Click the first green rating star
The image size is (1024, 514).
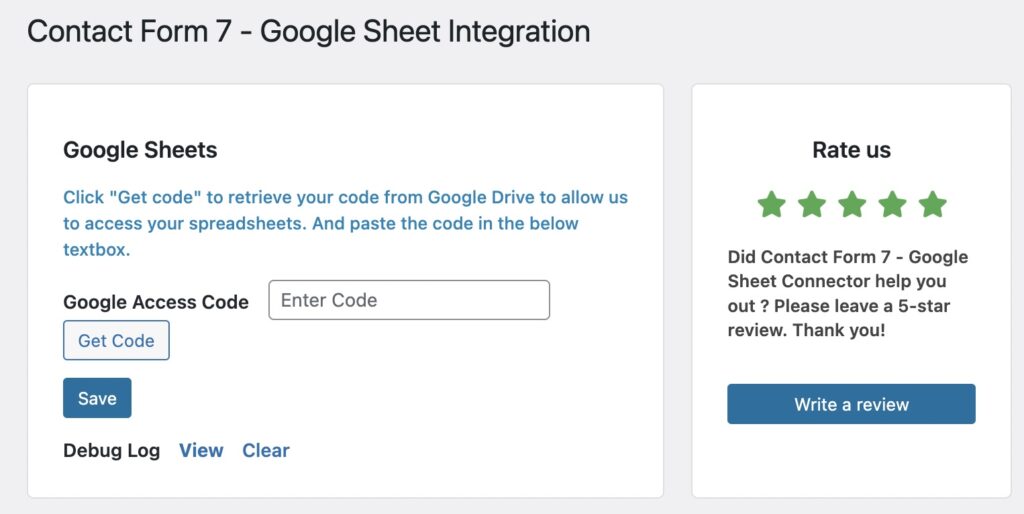coord(771,205)
